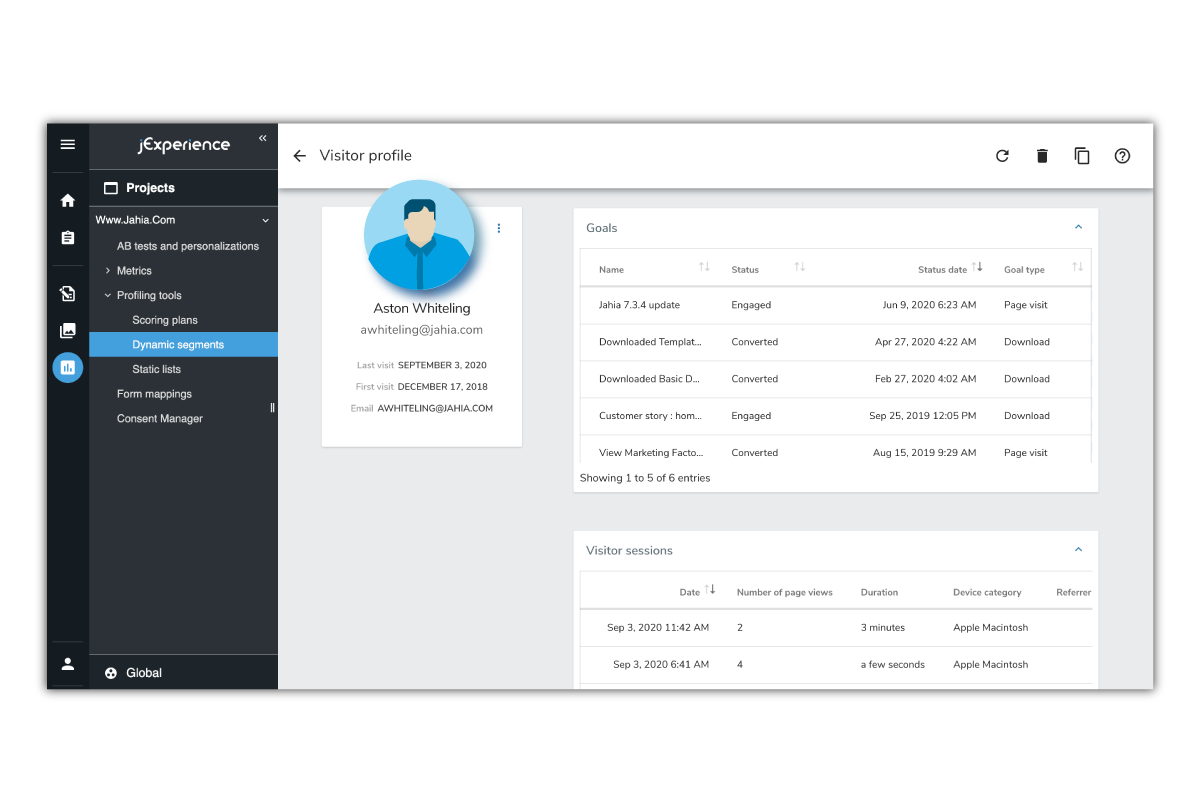Sort goals by Name
Image resolution: width=1200 pixels, height=800 pixels.
pyautogui.click(x=704, y=267)
